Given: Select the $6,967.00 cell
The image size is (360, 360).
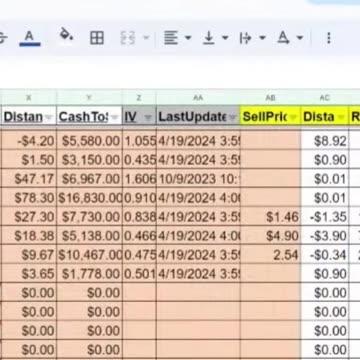Looking at the screenshot, I should 89,179.
